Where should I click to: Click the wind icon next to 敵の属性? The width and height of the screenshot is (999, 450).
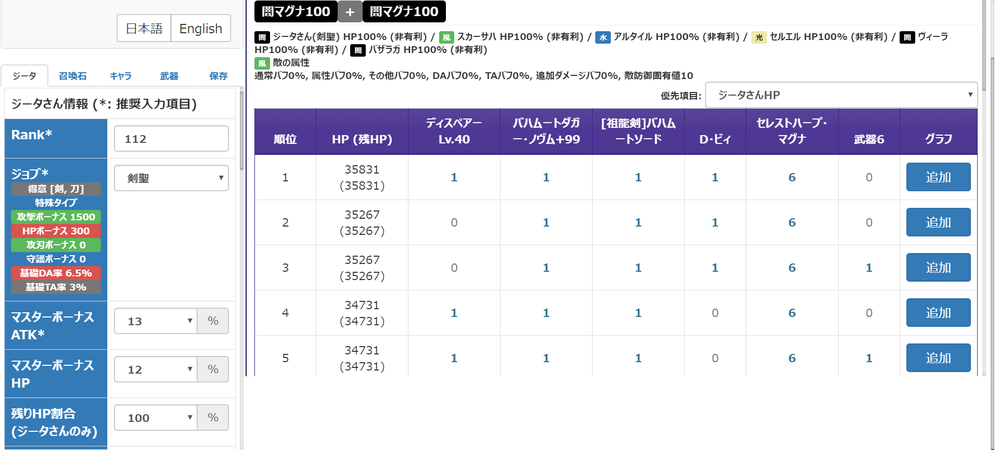click(262, 62)
